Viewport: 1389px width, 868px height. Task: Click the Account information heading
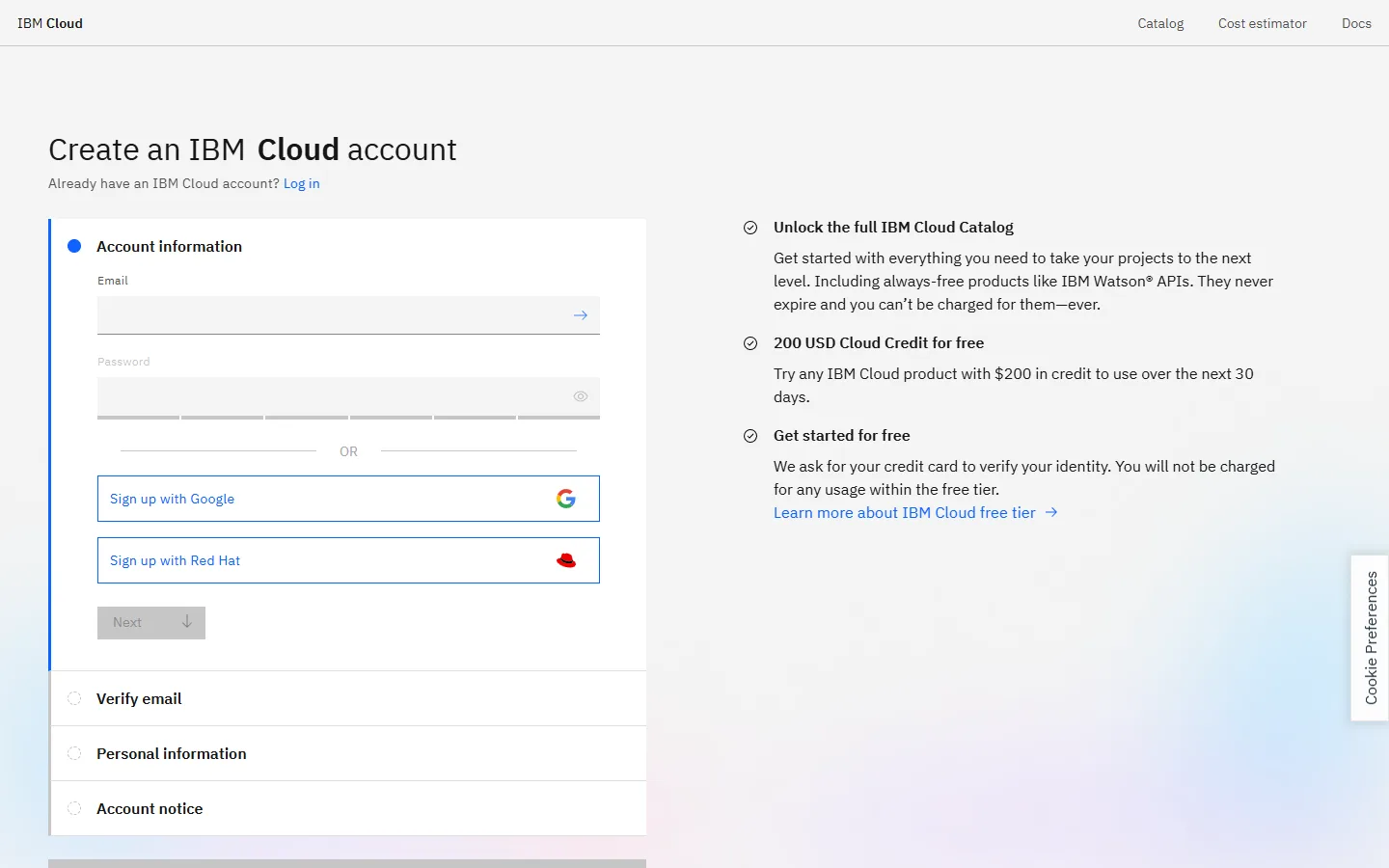click(169, 246)
